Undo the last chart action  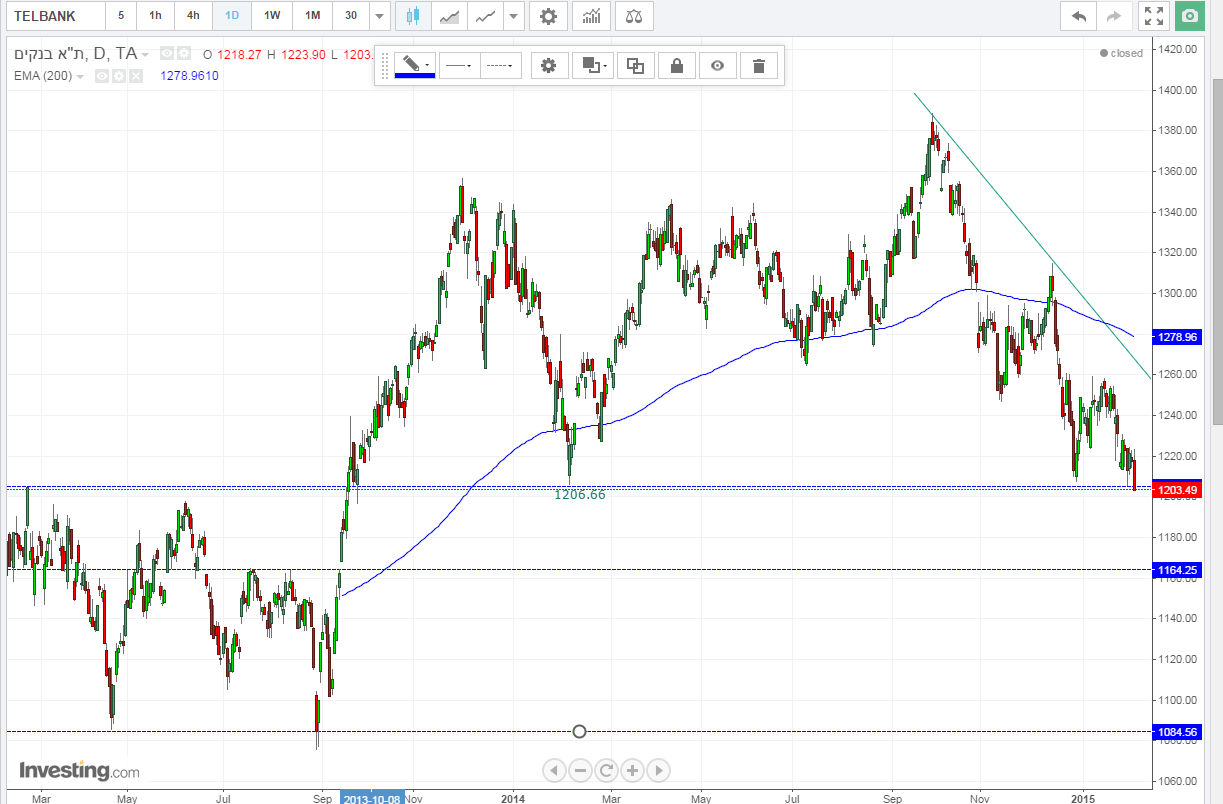[x=1078, y=16]
